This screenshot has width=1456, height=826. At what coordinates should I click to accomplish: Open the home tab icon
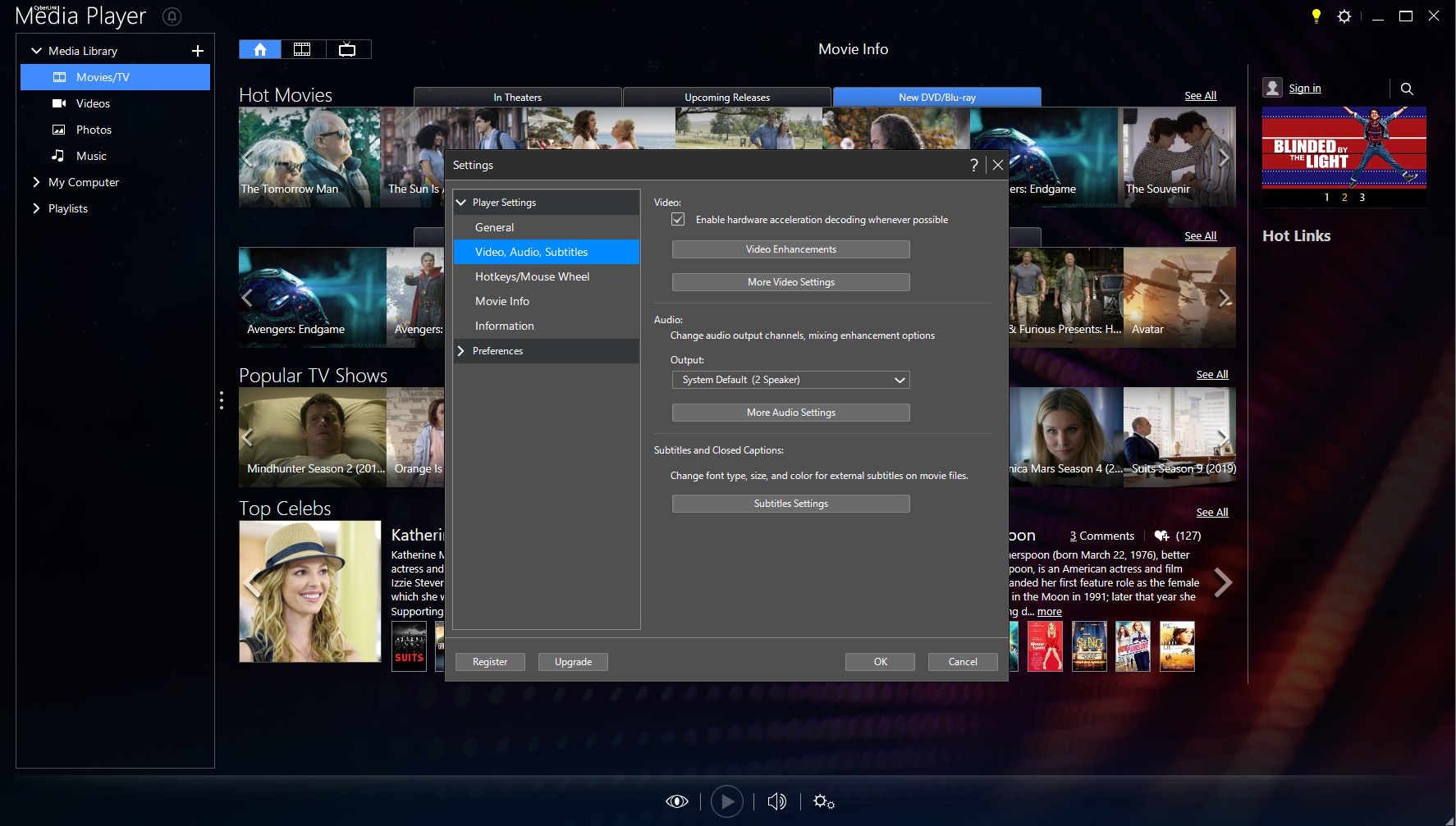(260, 49)
